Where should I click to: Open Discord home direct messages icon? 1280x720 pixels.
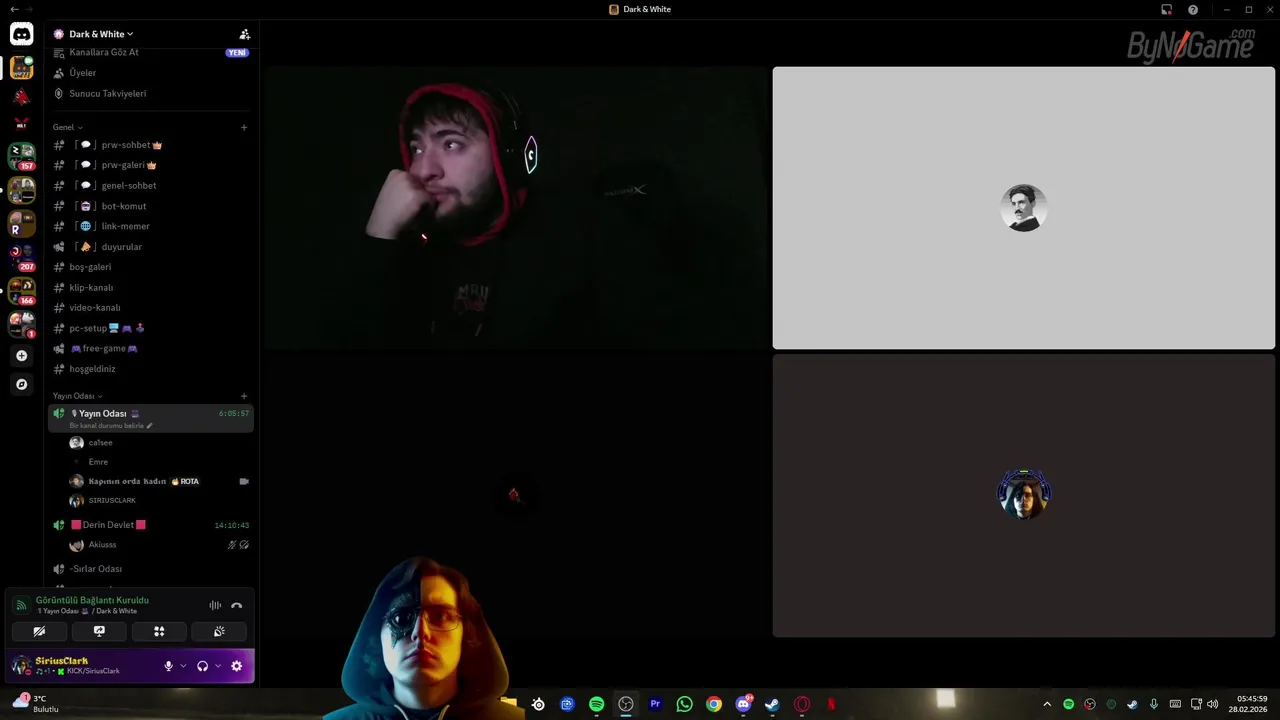[21, 35]
